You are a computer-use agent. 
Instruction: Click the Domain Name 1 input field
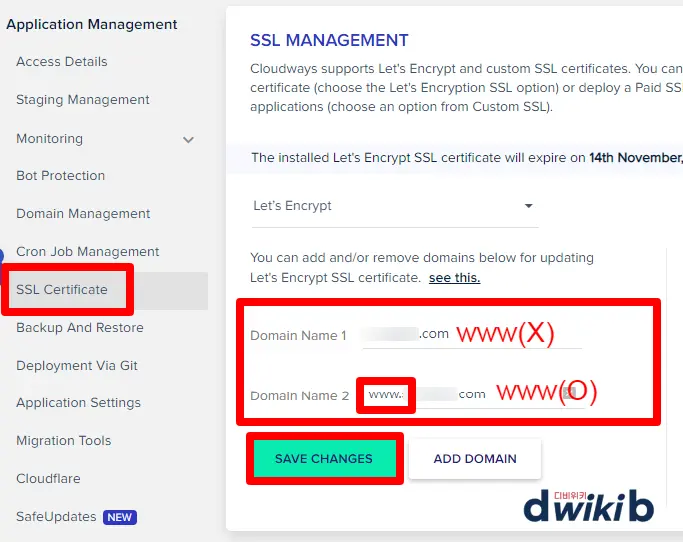tap(470, 335)
